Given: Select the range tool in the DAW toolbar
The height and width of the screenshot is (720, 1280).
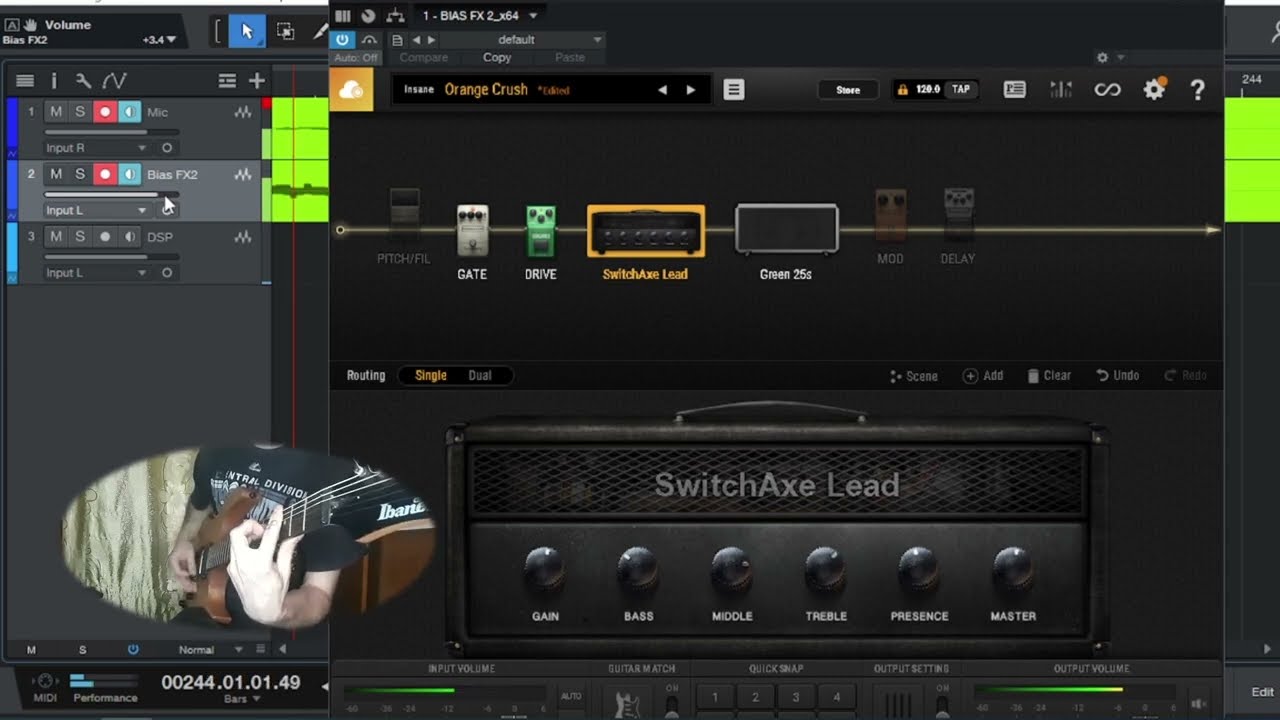Looking at the screenshot, I should click(x=285, y=32).
